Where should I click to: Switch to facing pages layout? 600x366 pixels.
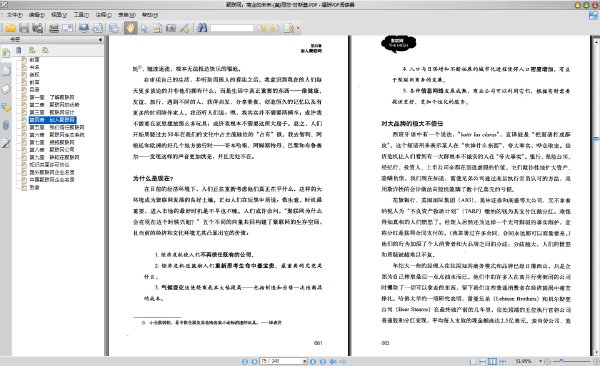point(492,361)
